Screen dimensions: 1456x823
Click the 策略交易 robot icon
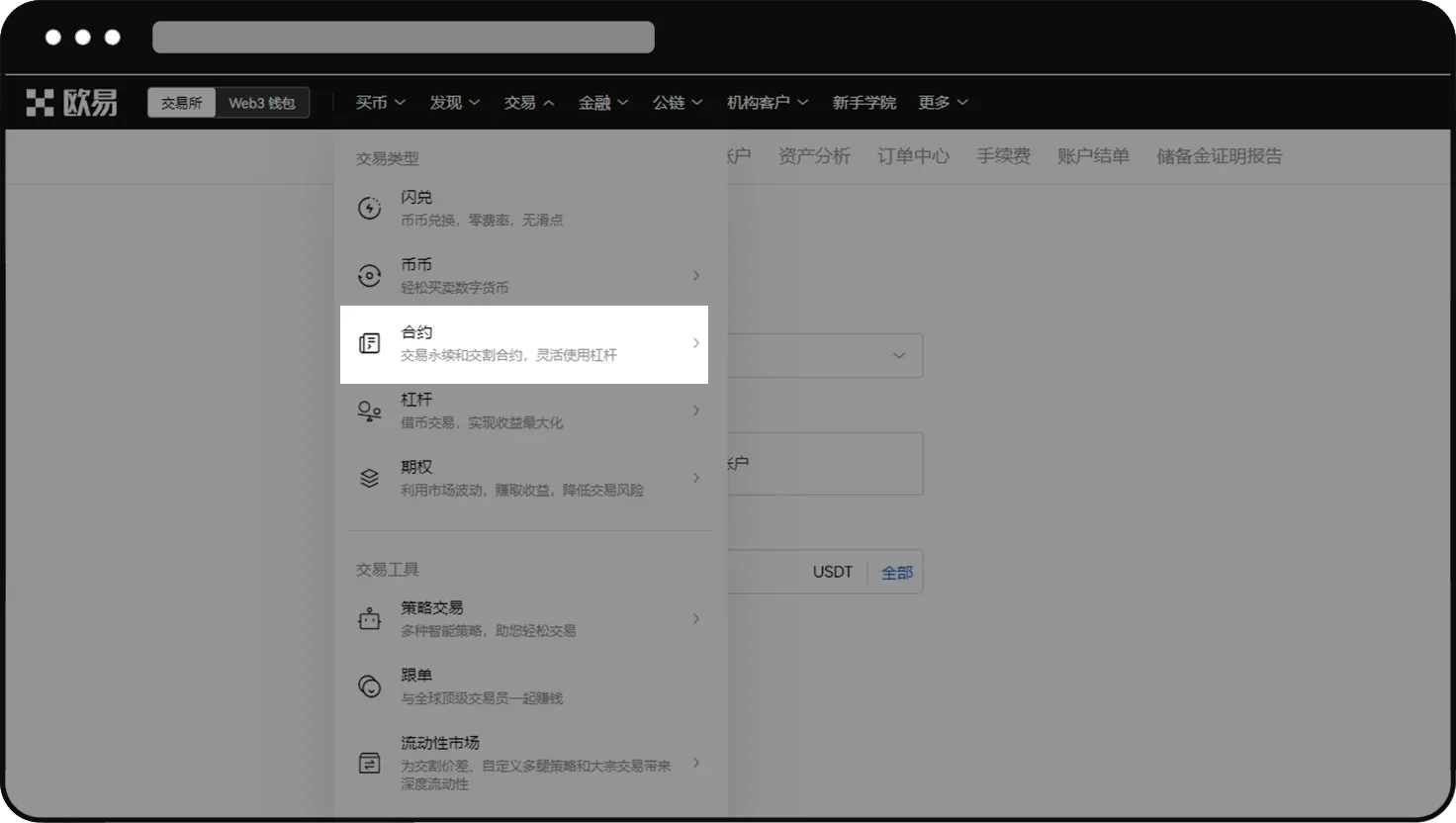pyautogui.click(x=369, y=618)
